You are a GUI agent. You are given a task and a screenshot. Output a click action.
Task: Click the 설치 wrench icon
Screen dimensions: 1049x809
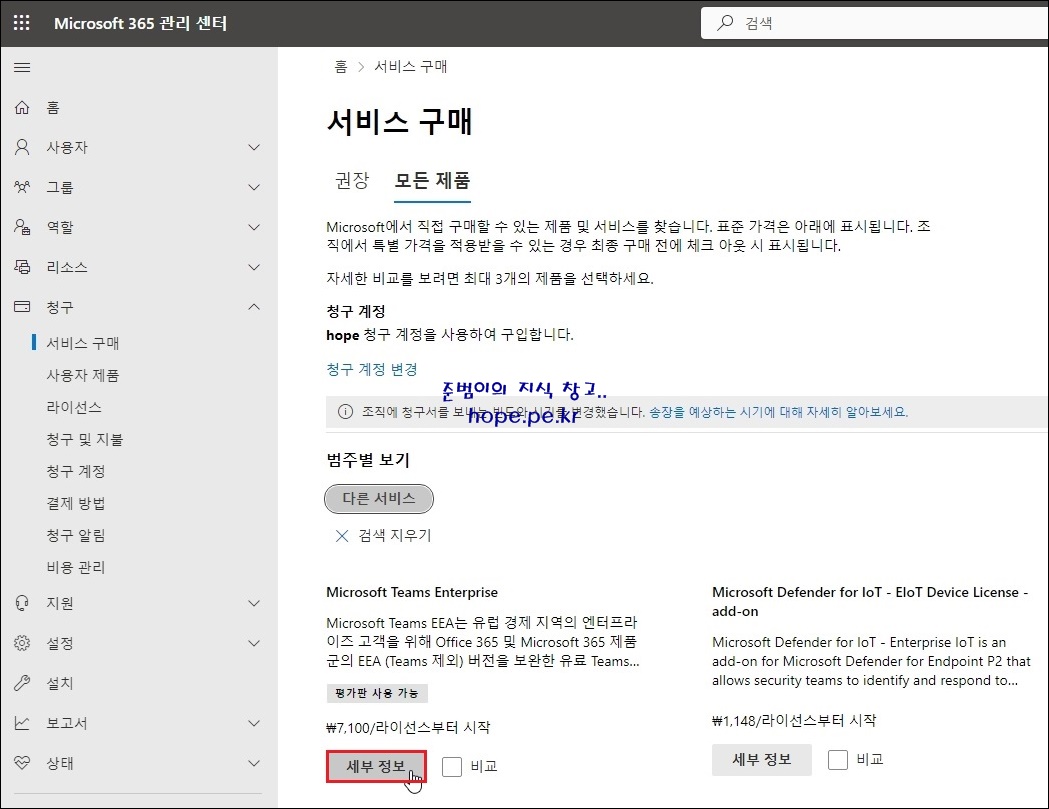22,683
